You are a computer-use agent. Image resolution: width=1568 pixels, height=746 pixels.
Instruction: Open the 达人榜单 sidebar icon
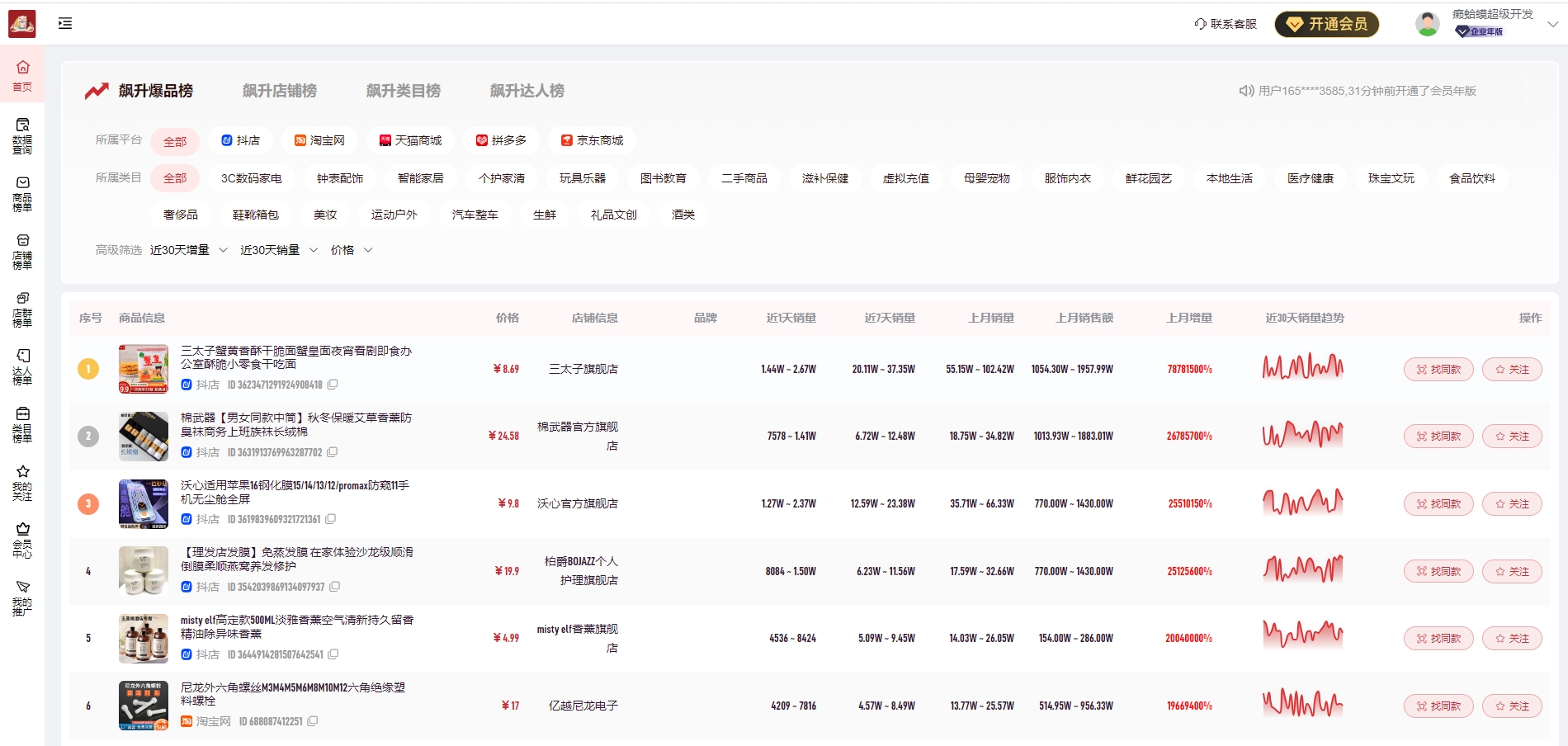[22, 363]
